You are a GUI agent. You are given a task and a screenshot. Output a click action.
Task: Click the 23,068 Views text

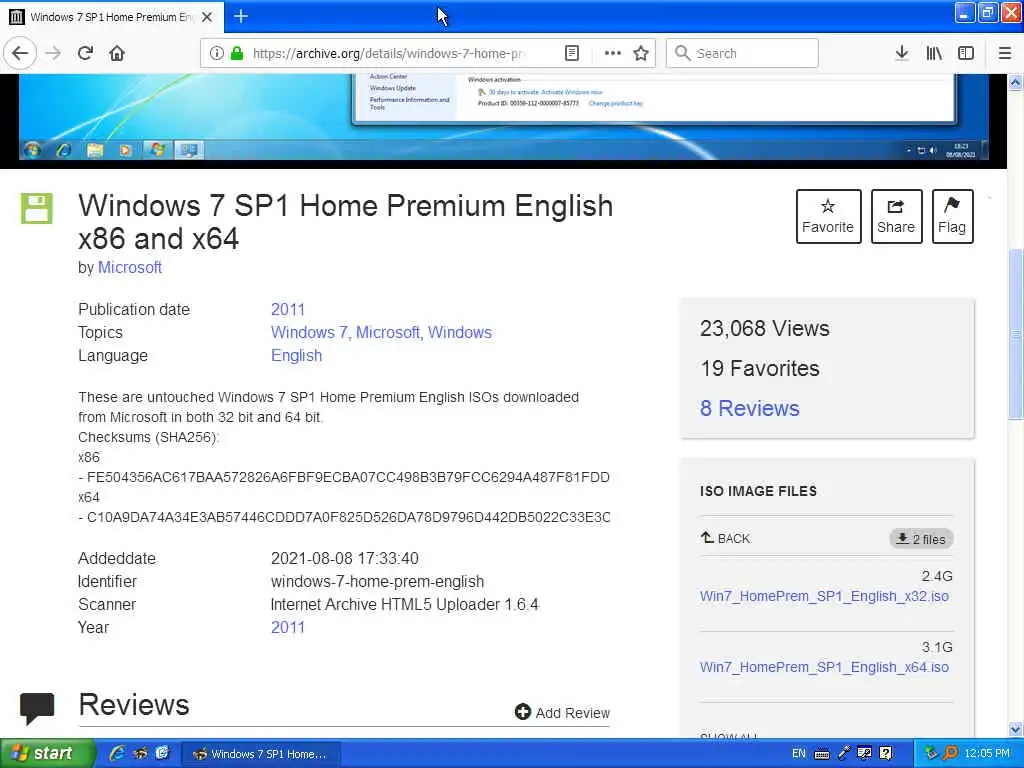point(765,328)
